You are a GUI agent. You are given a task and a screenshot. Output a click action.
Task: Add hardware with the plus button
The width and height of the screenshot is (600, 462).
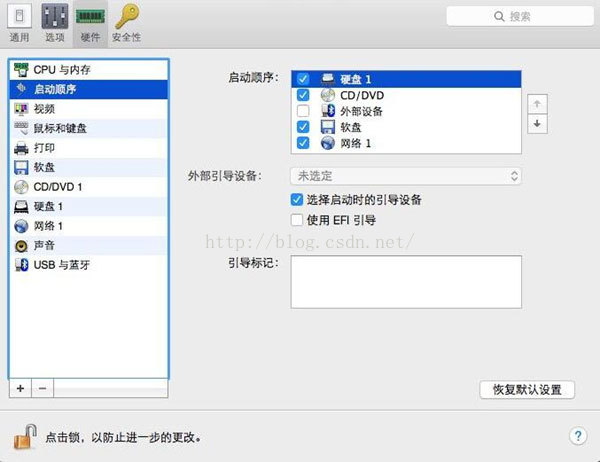(20, 388)
